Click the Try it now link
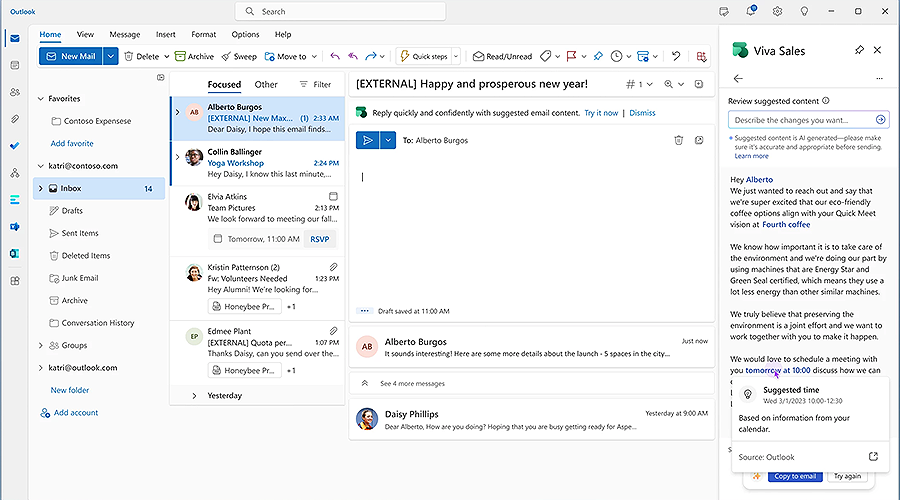900x500 pixels. (601, 113)
